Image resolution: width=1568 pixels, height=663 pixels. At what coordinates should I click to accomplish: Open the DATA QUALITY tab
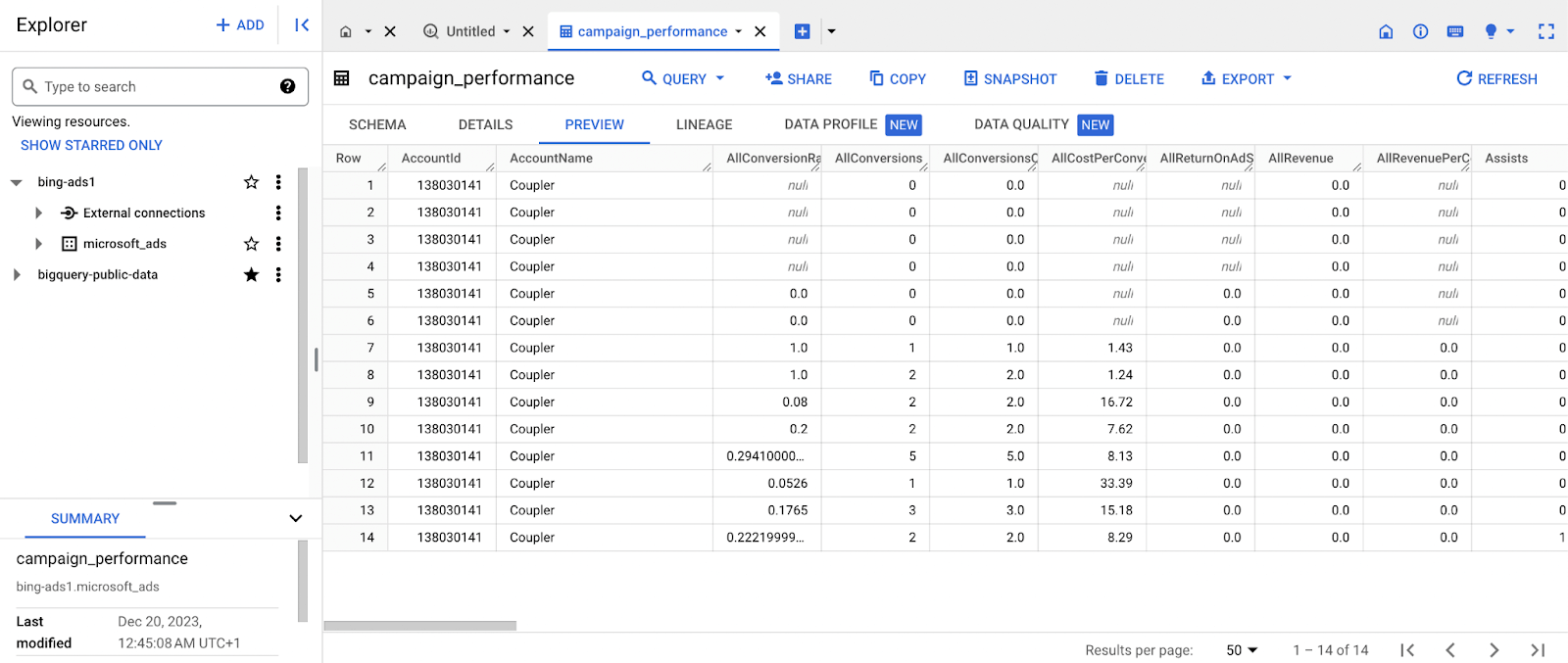tap(1043, 124)
